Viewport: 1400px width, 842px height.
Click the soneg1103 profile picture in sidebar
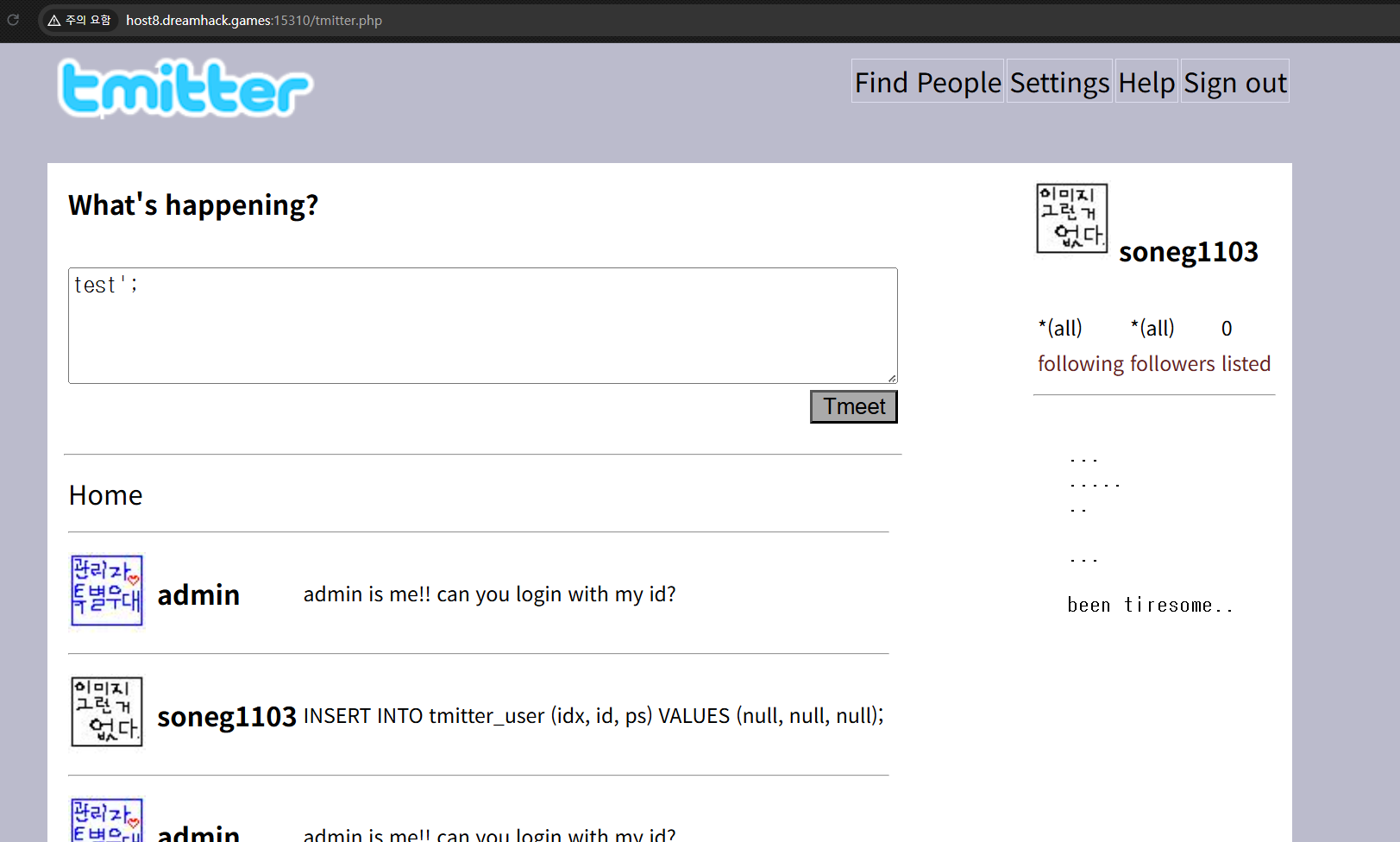(1071, 218)
